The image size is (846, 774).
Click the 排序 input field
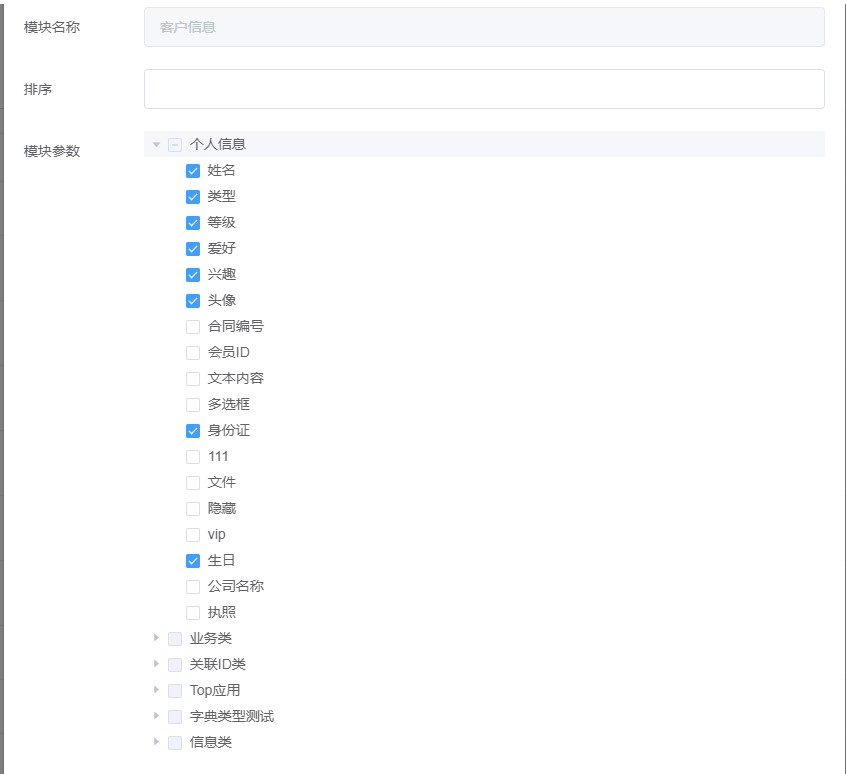coord(484,89)
